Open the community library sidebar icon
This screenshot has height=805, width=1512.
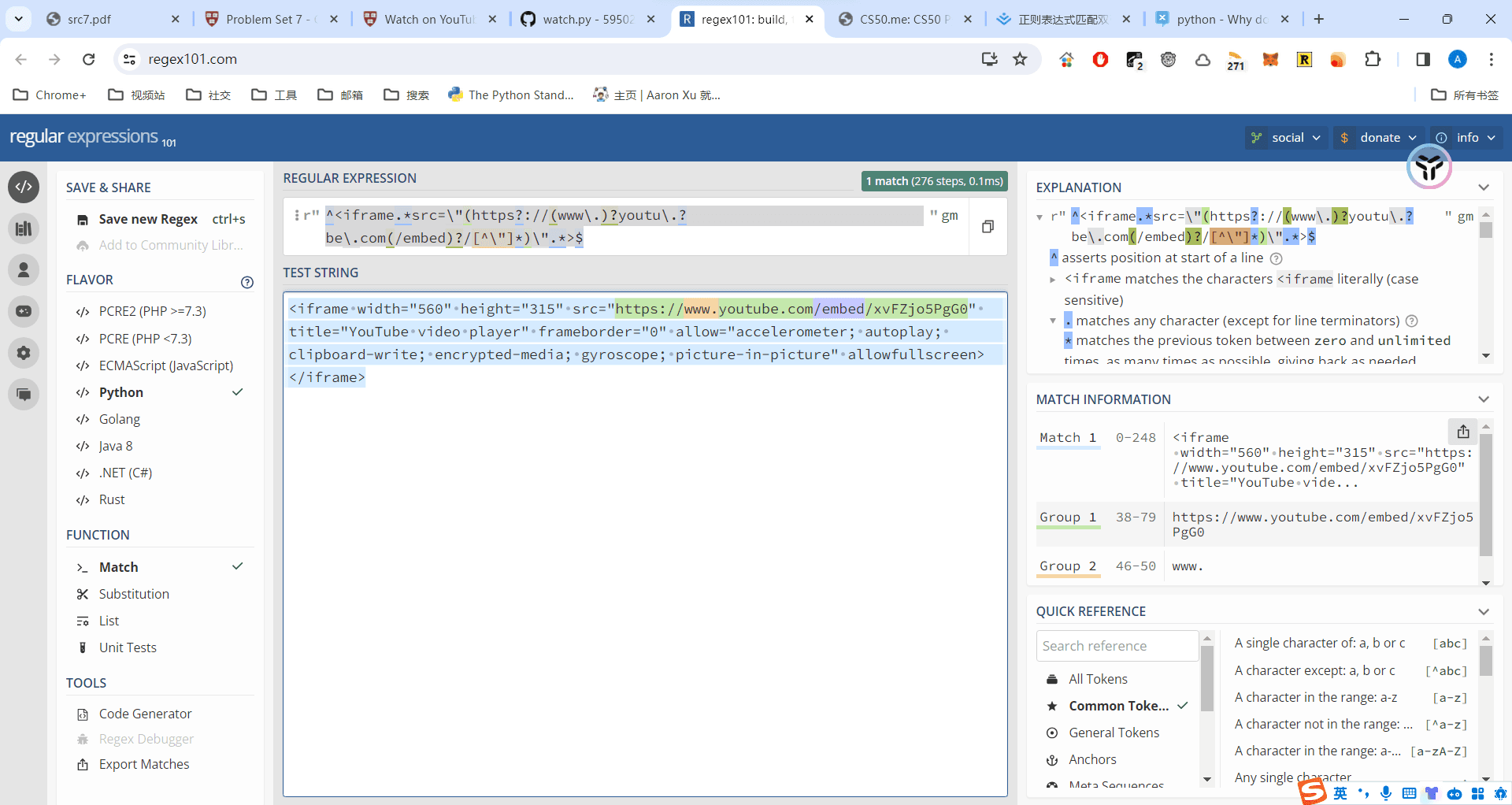[x=24, y=228]
